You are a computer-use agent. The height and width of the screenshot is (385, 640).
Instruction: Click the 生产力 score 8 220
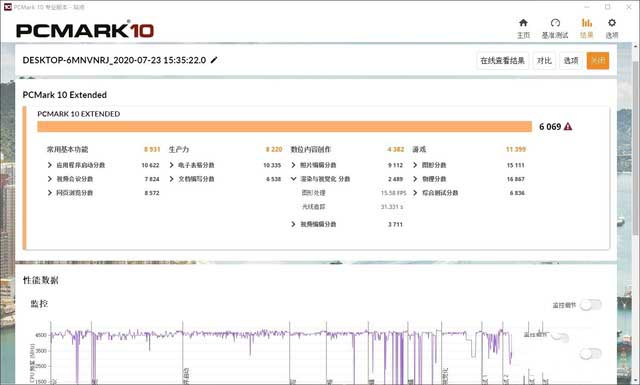(x=274, y=149)
